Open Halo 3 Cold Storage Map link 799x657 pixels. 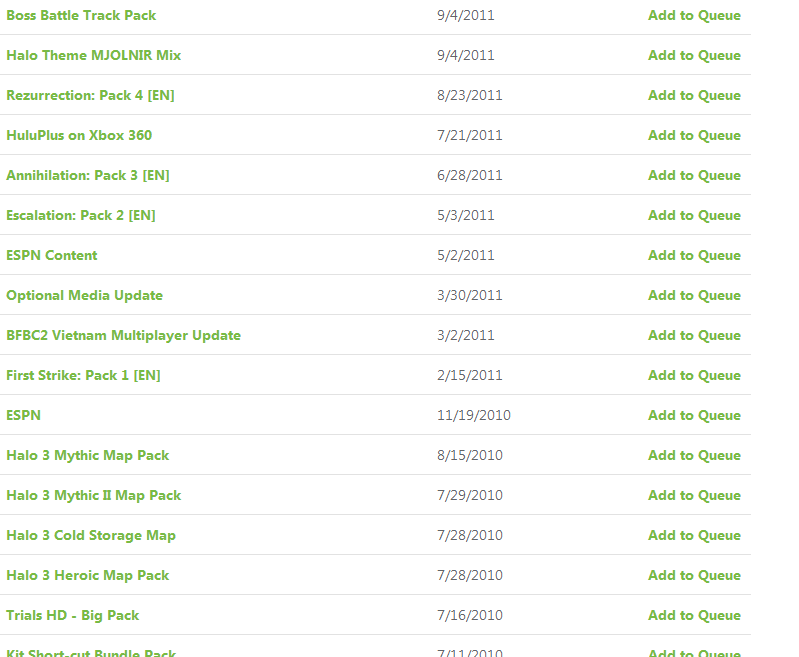pyautogui.click(x=91, y=535)
